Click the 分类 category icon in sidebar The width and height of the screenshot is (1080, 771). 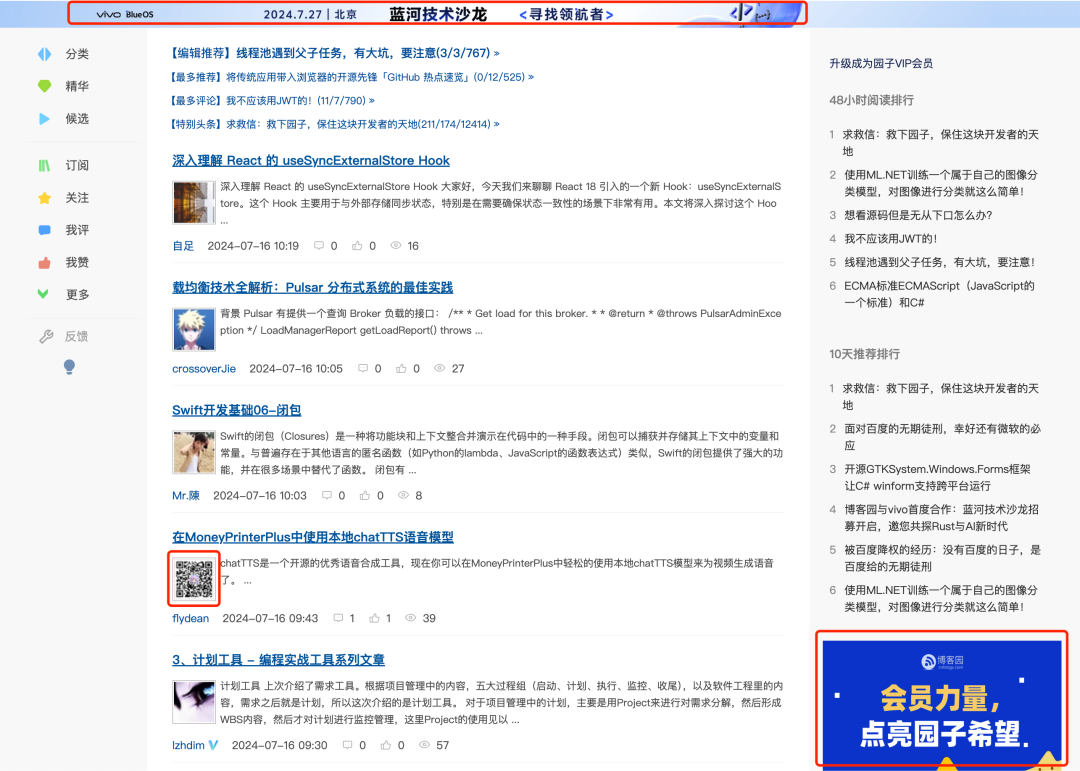(44, 54)
